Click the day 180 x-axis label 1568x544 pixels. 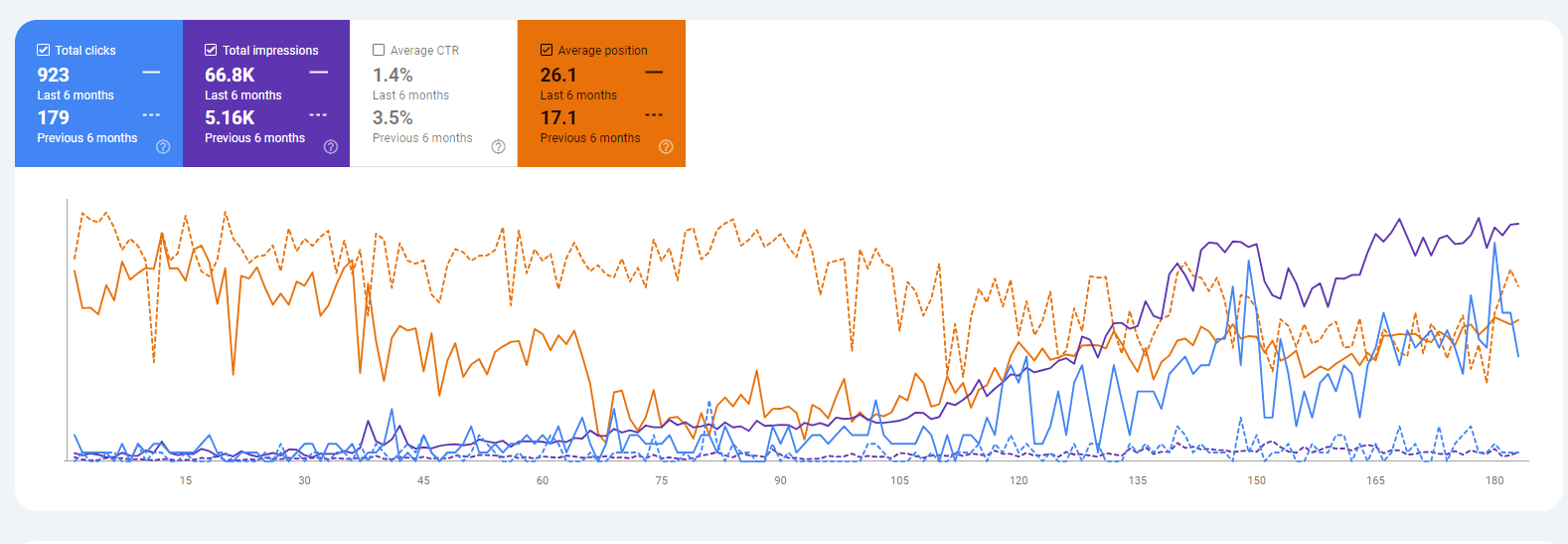point(1494,480)
